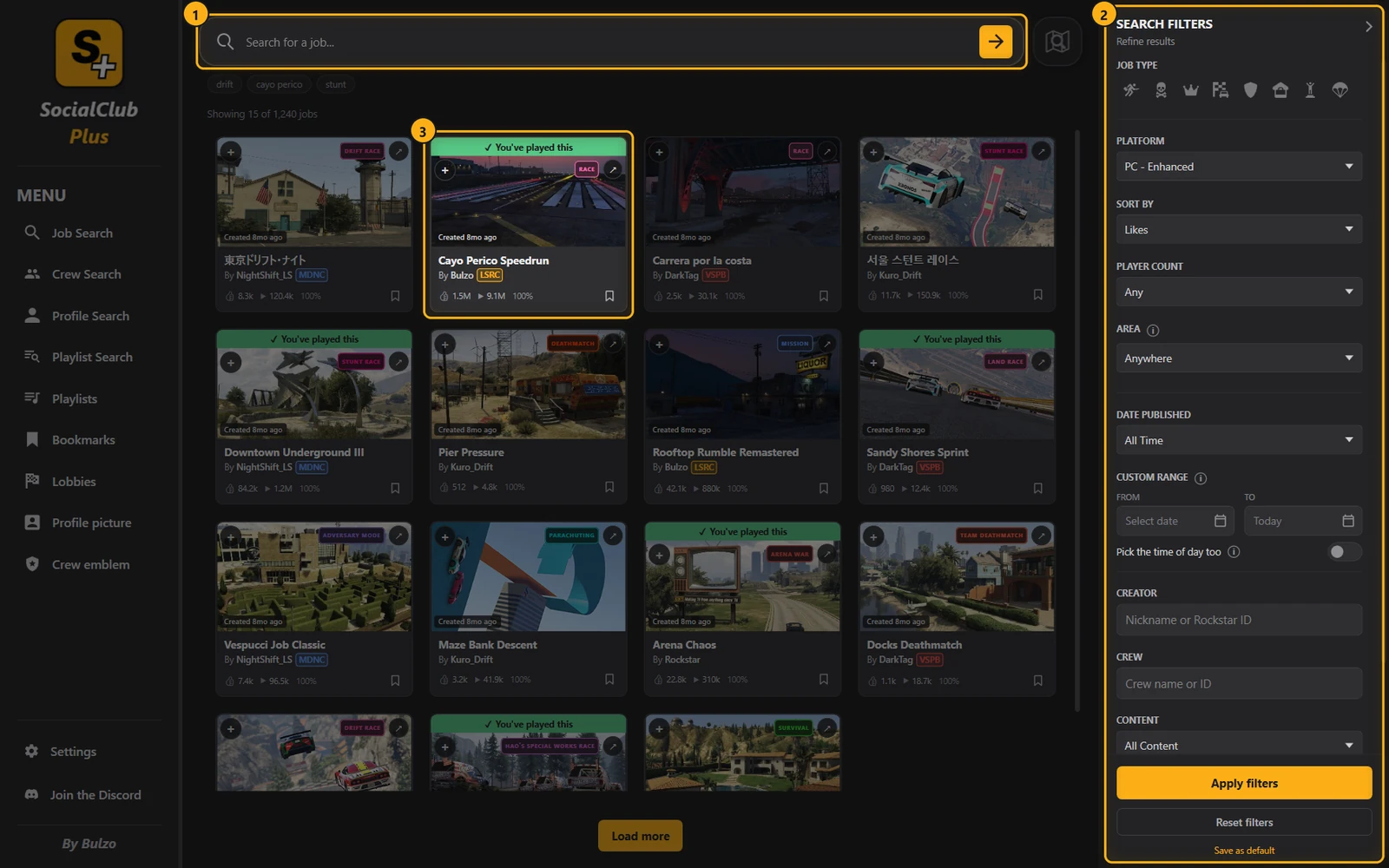Focus the Crew name or ID field
This screenshot has width=1389, height=868.
tap(1239, 684)
